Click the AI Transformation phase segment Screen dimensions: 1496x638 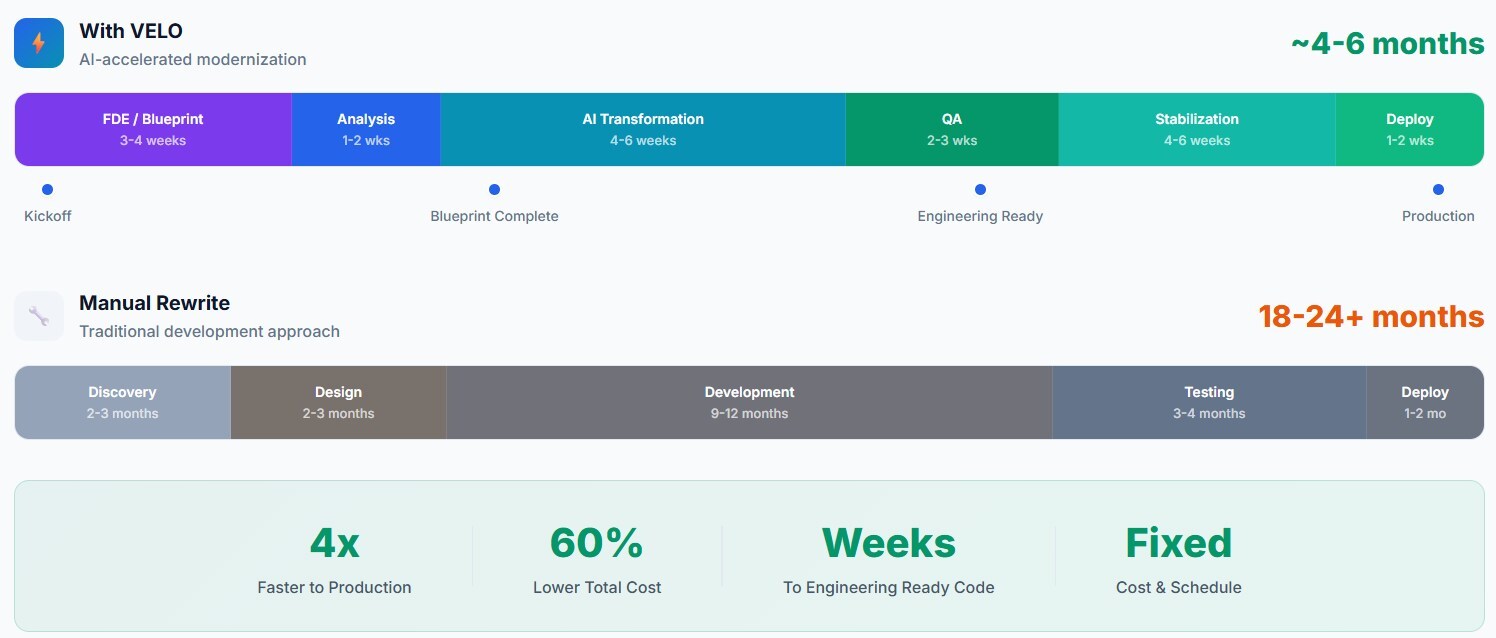[643, 129]
